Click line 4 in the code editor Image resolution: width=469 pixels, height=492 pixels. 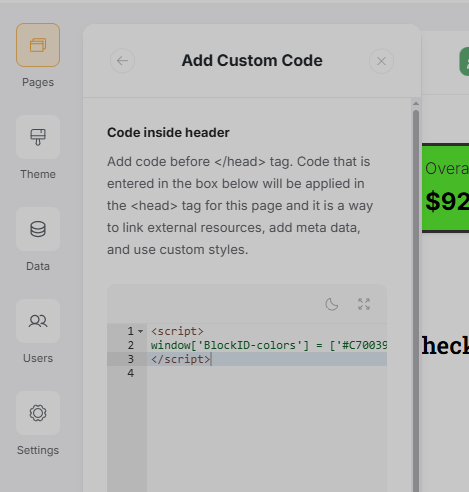tap(267, 373)
